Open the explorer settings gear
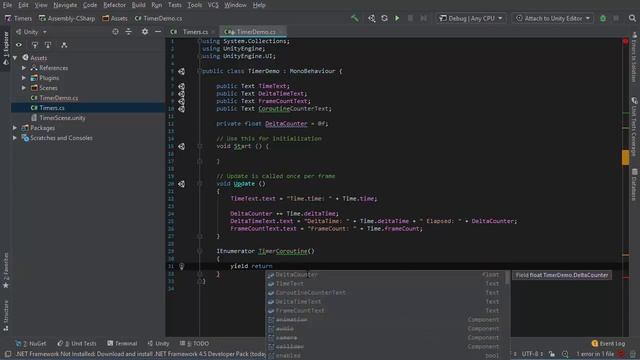The height and width of the screenshot is (360, 640). point(145,31)
